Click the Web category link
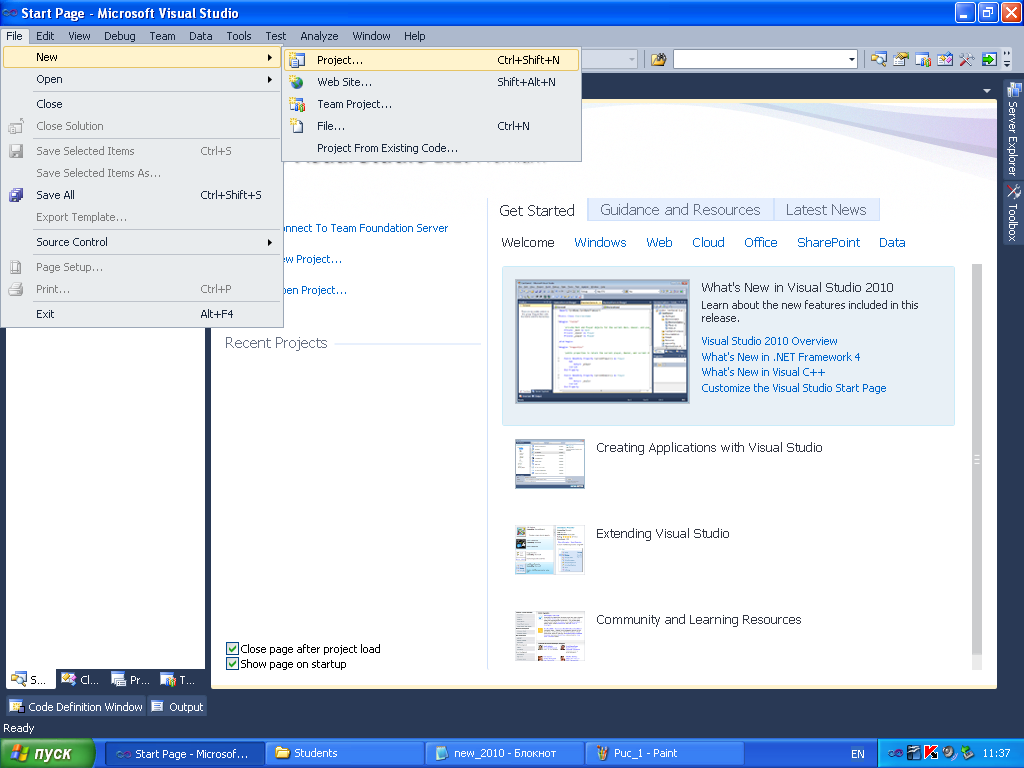 pyautogui.click(x=659, y=242)
